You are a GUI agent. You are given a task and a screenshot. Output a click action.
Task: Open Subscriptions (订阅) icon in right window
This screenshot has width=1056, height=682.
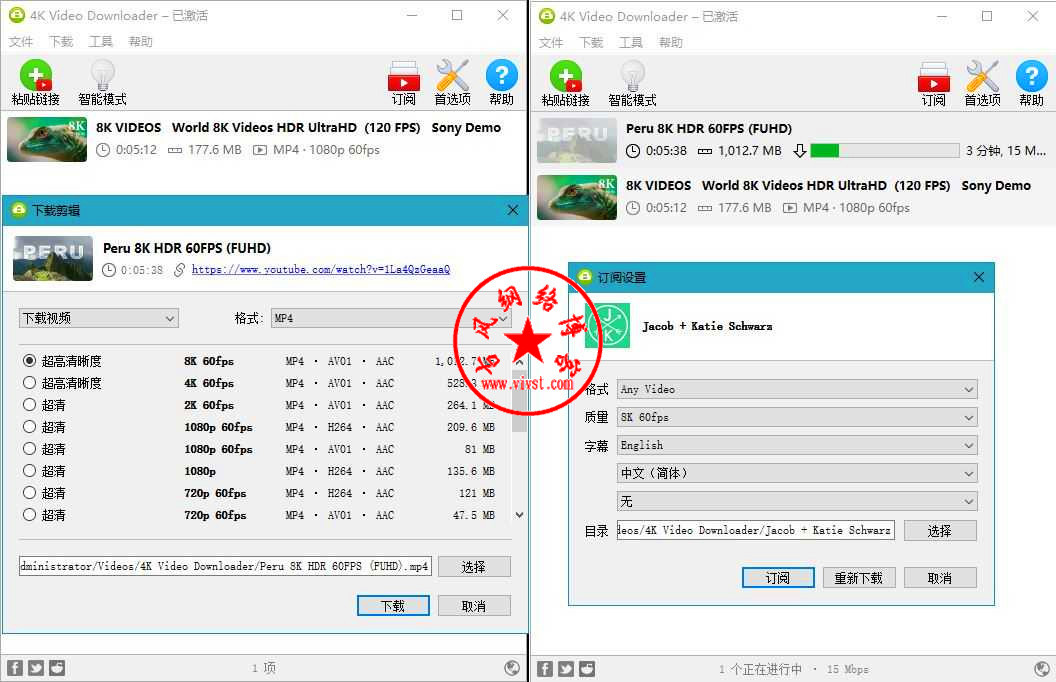click(933, 77)
